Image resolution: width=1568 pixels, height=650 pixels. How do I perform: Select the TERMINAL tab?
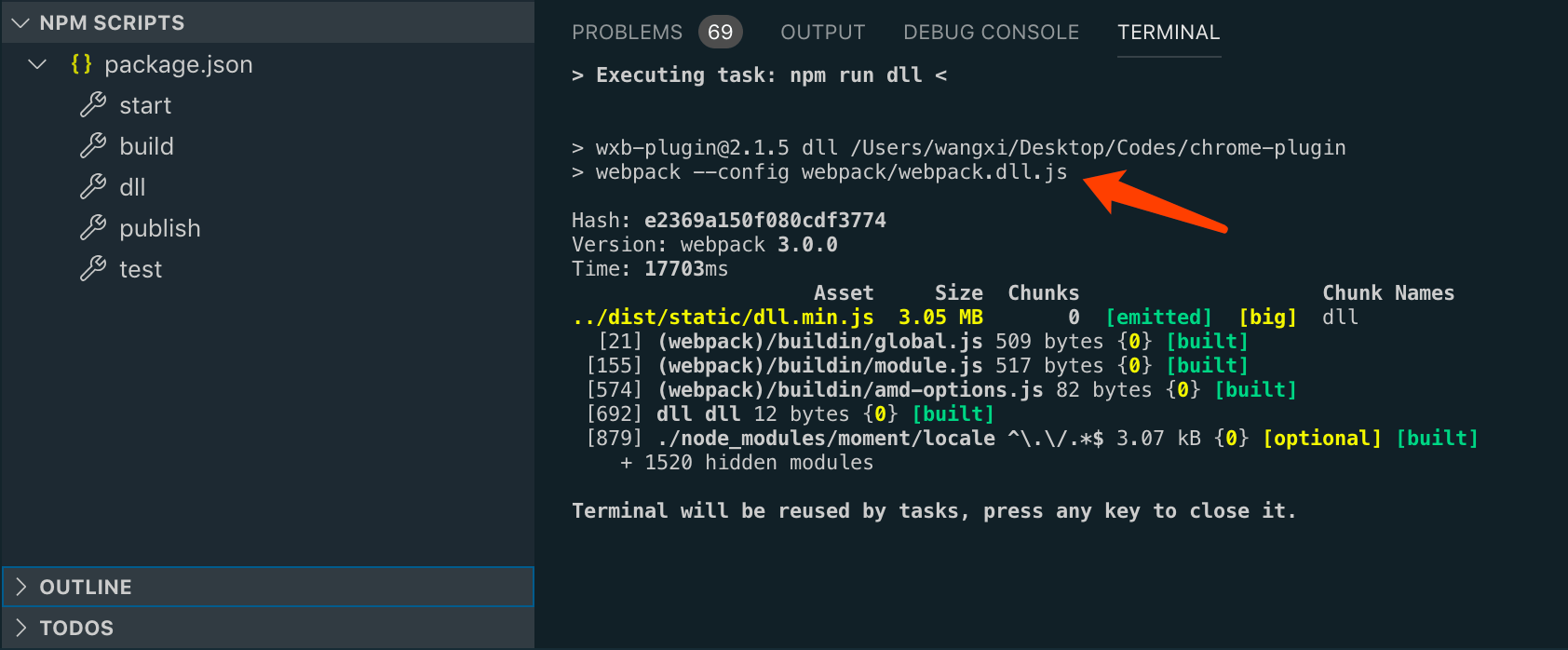coord(1169,33)
